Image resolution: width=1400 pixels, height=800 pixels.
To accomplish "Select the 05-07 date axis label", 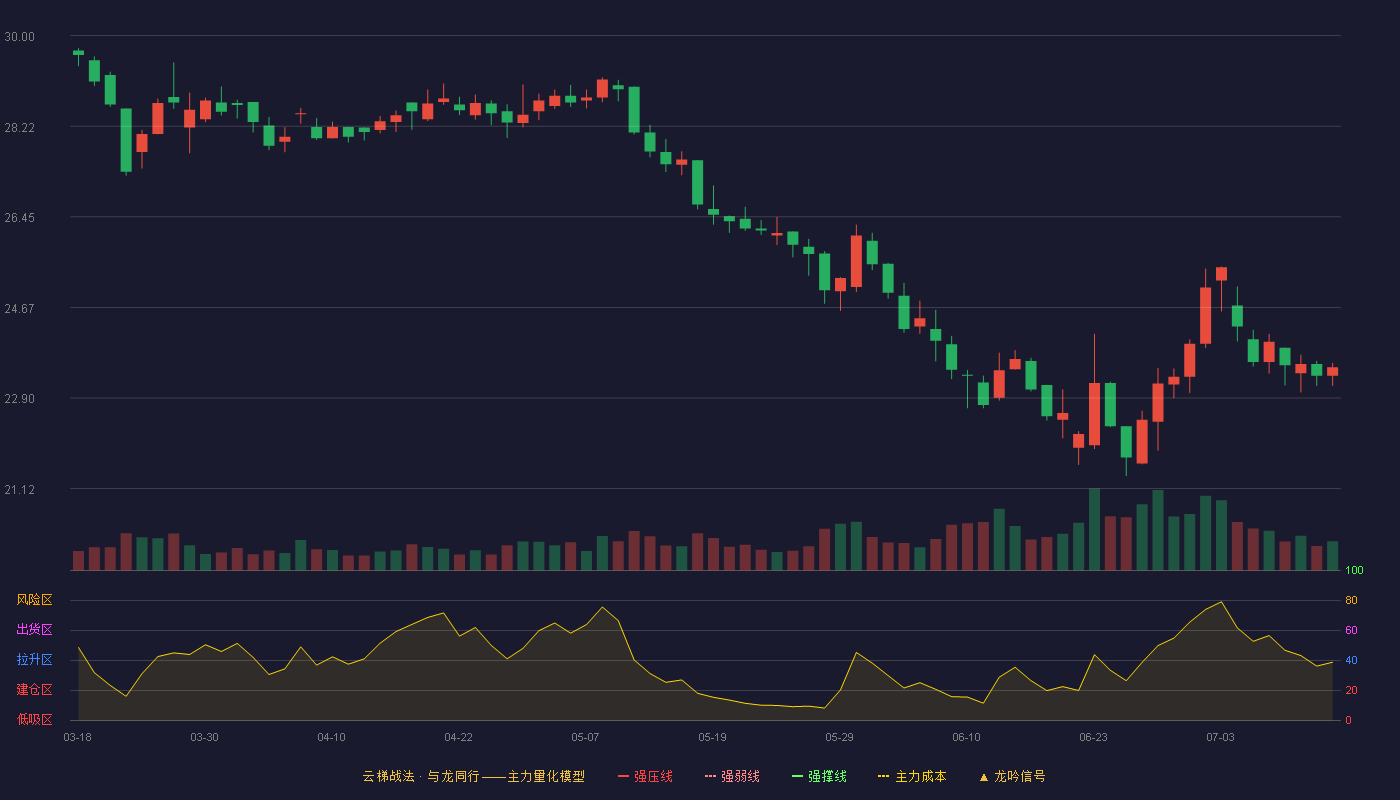I will point(585,737).
